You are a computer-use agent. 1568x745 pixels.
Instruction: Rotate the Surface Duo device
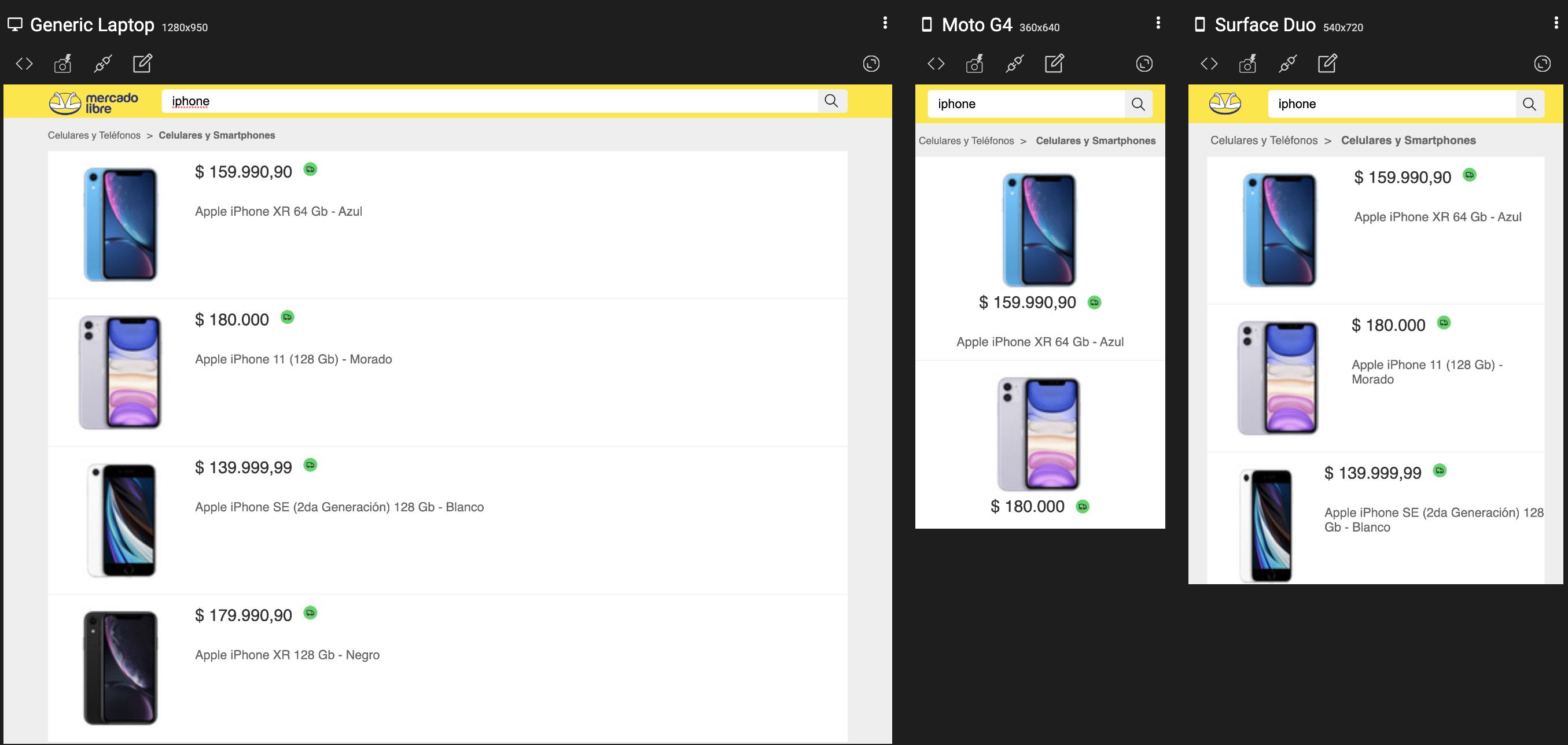(1542, 63)
